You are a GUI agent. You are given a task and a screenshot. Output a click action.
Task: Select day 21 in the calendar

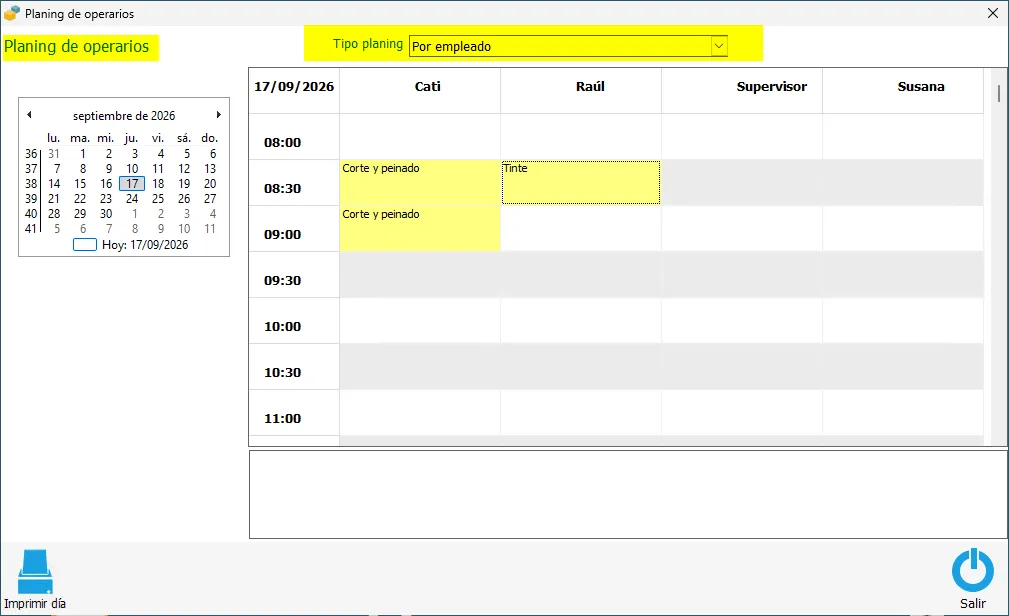(54, 199)
